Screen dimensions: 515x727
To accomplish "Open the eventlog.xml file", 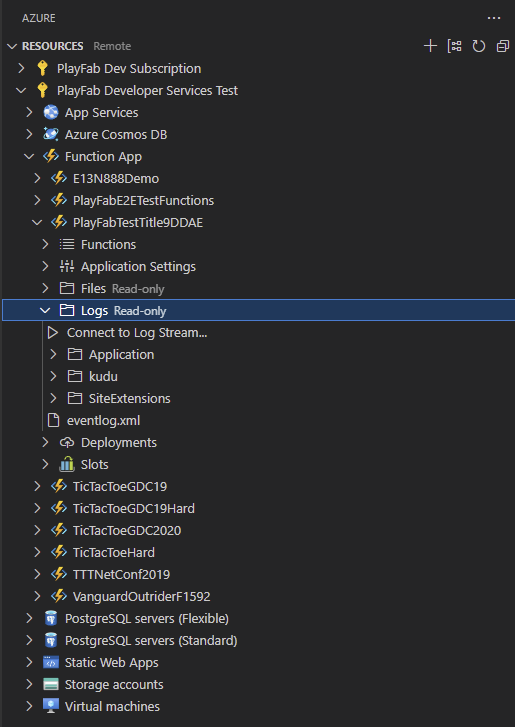I will coord(103,421).
